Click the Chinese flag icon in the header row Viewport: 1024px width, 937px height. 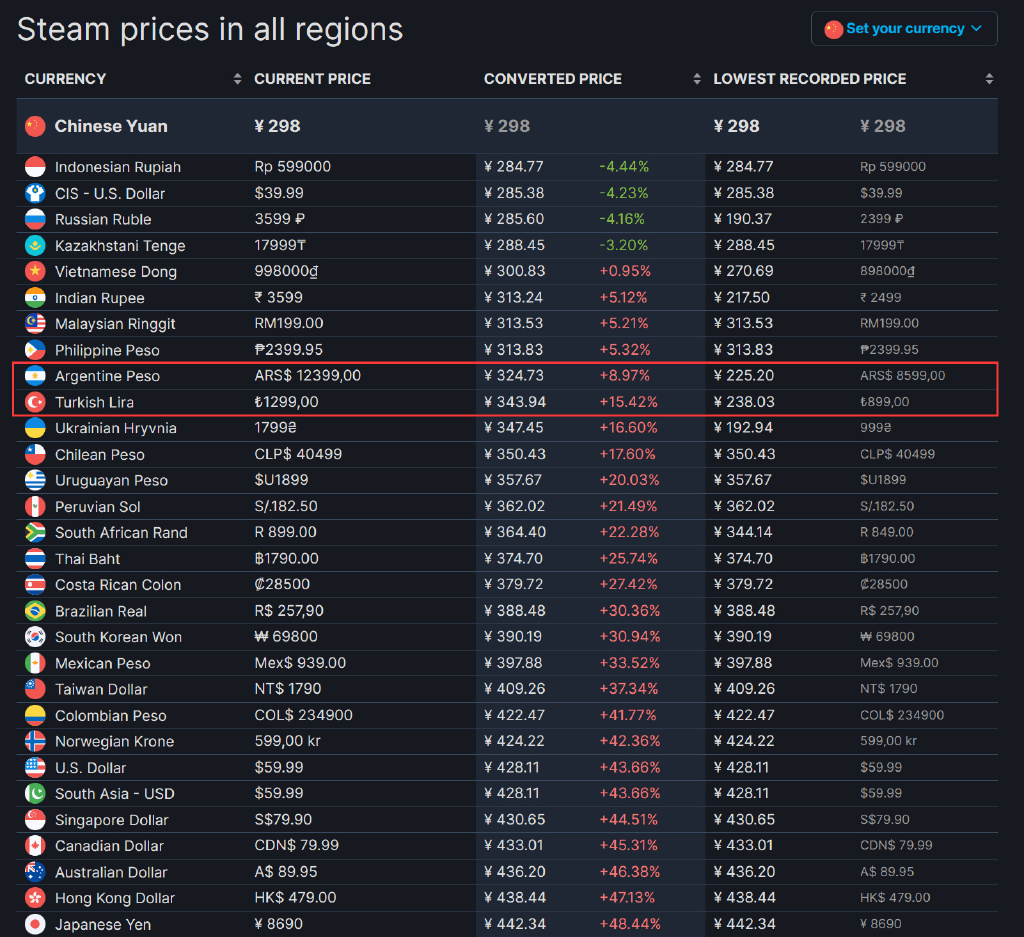36,126
